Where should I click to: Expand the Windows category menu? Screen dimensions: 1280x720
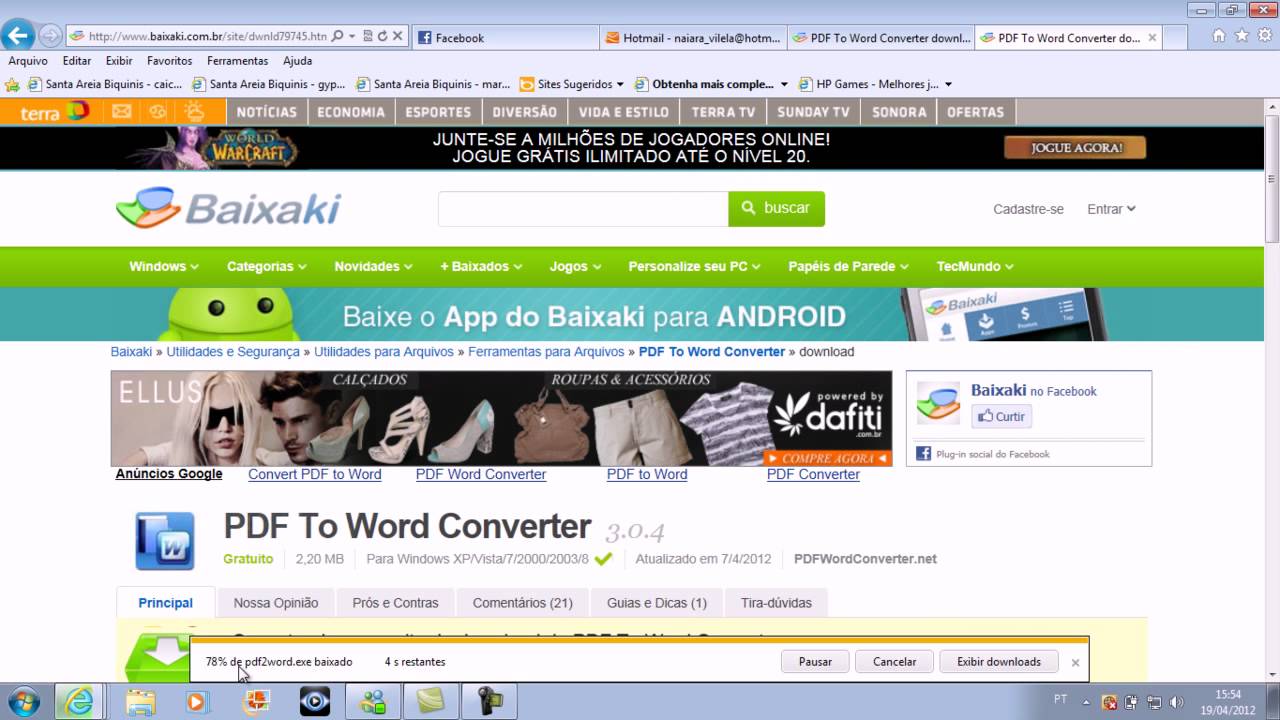(x=163, y=266)
